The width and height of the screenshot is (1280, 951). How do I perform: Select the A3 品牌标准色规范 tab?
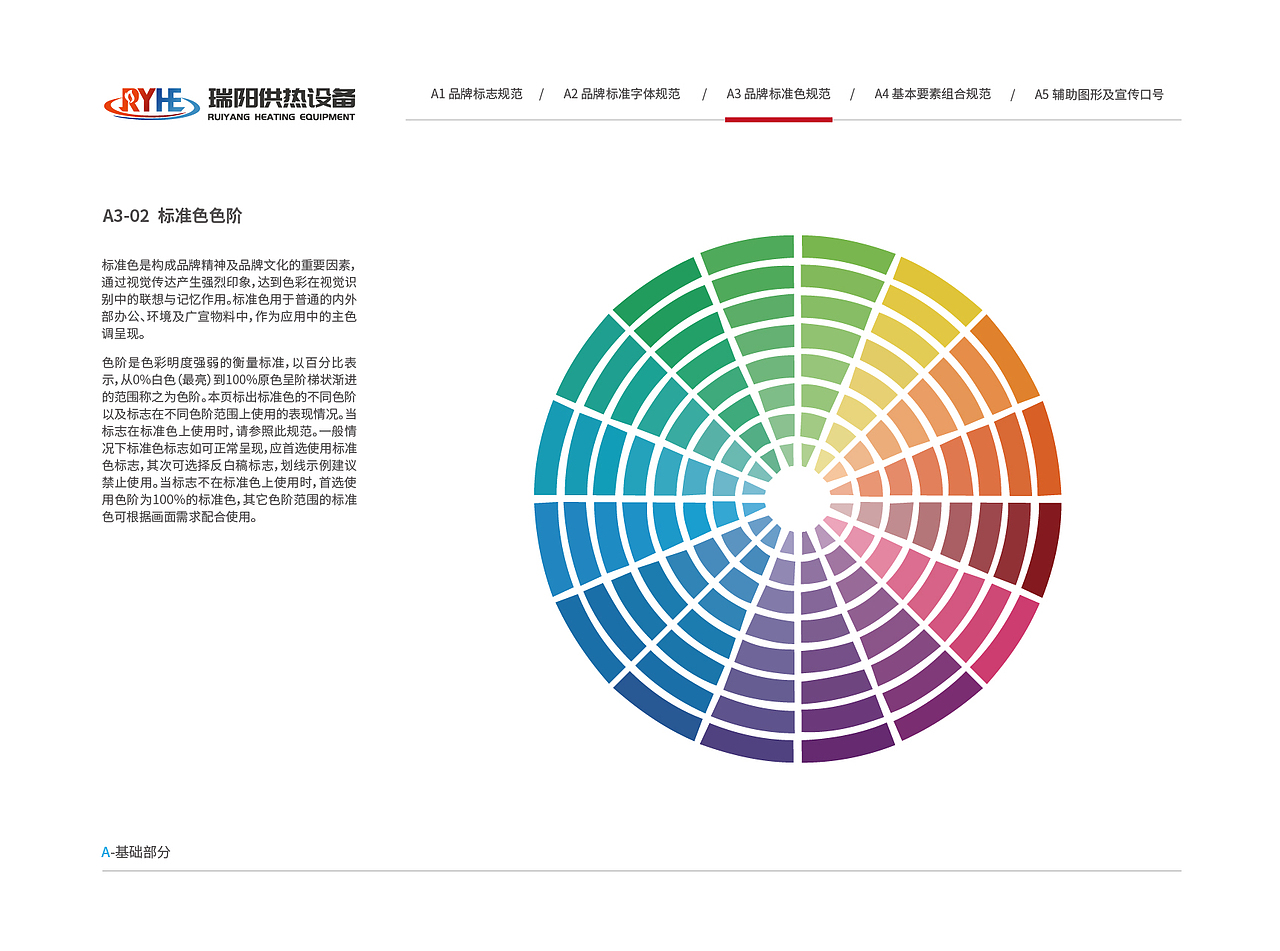[778, 93]
